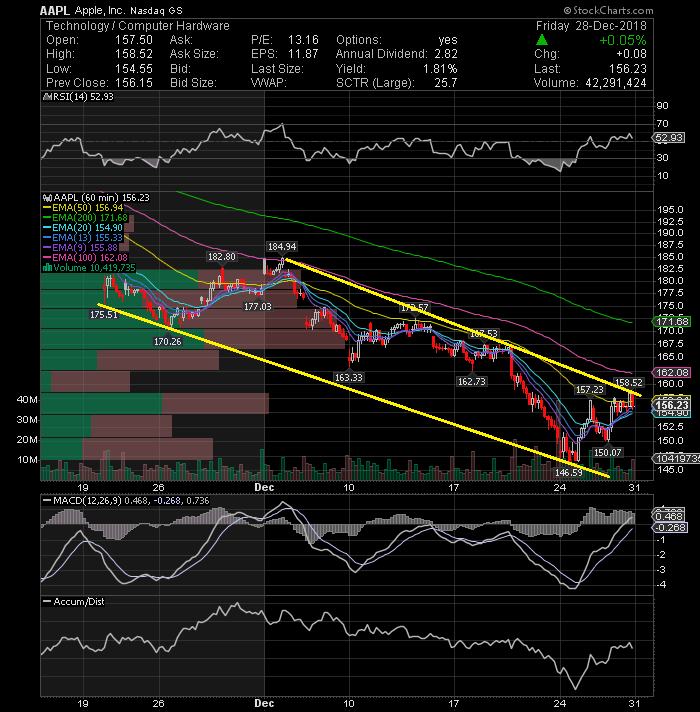The width and height of the screenshot is (700, 712).
Task: Click the RSI line icon beside RSI(14)
Action: pos(47,97)
